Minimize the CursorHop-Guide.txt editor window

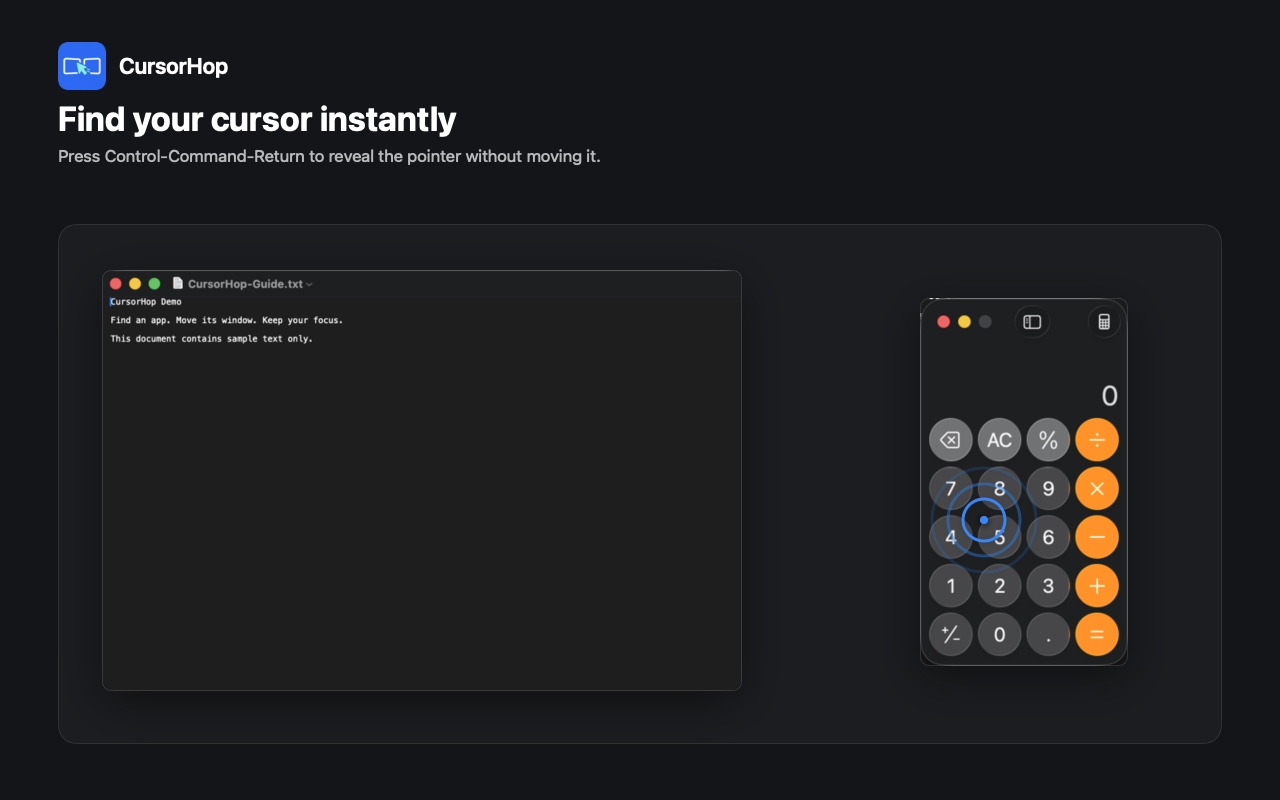[x=135, y=284]
